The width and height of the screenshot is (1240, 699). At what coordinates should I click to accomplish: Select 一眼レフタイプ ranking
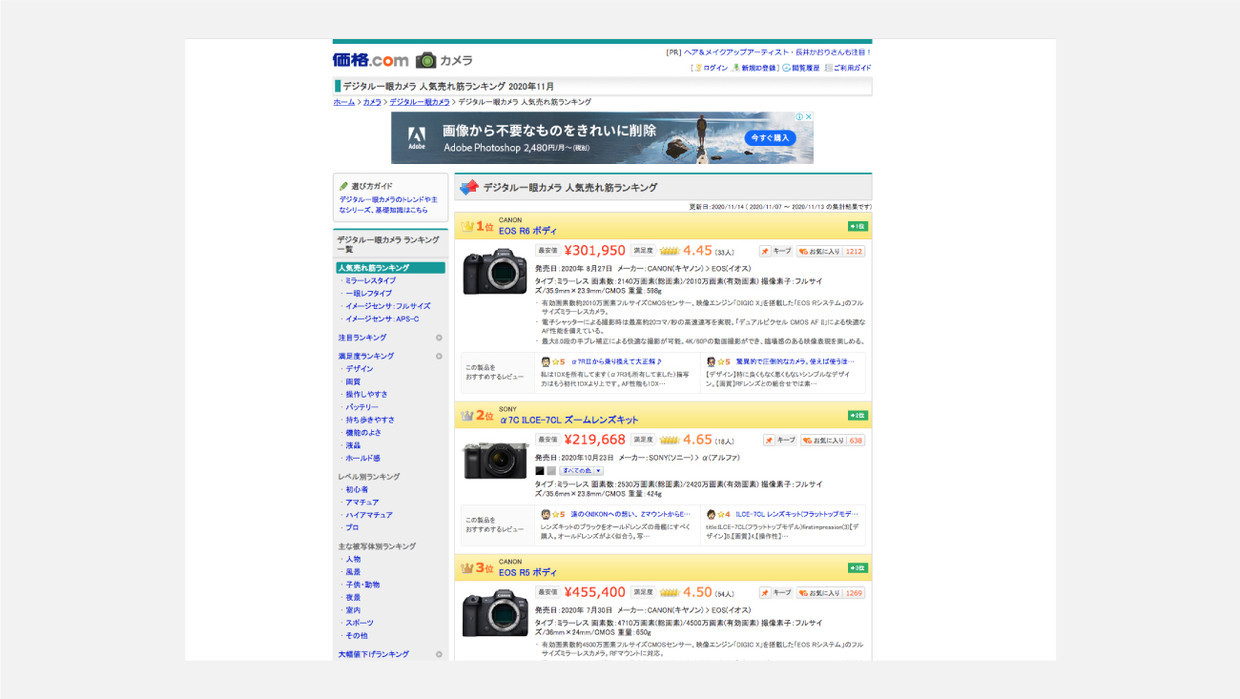pos(368,294)
